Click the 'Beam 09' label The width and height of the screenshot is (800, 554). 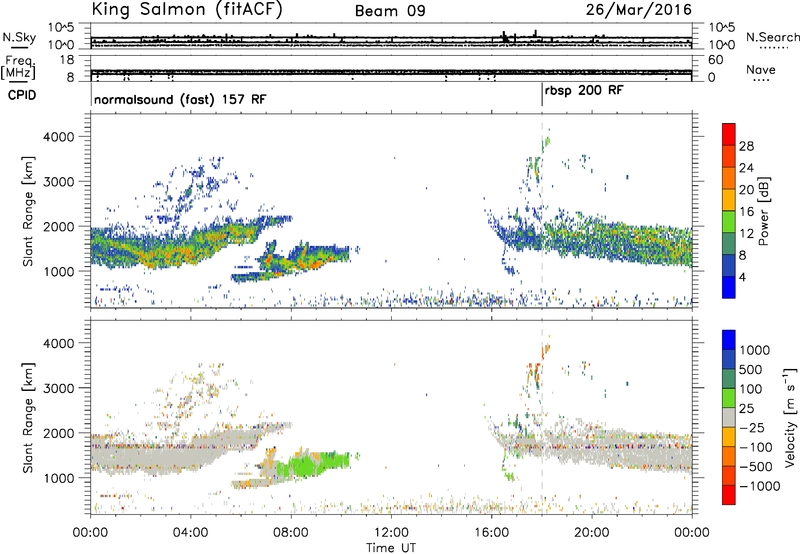(390, 11)
